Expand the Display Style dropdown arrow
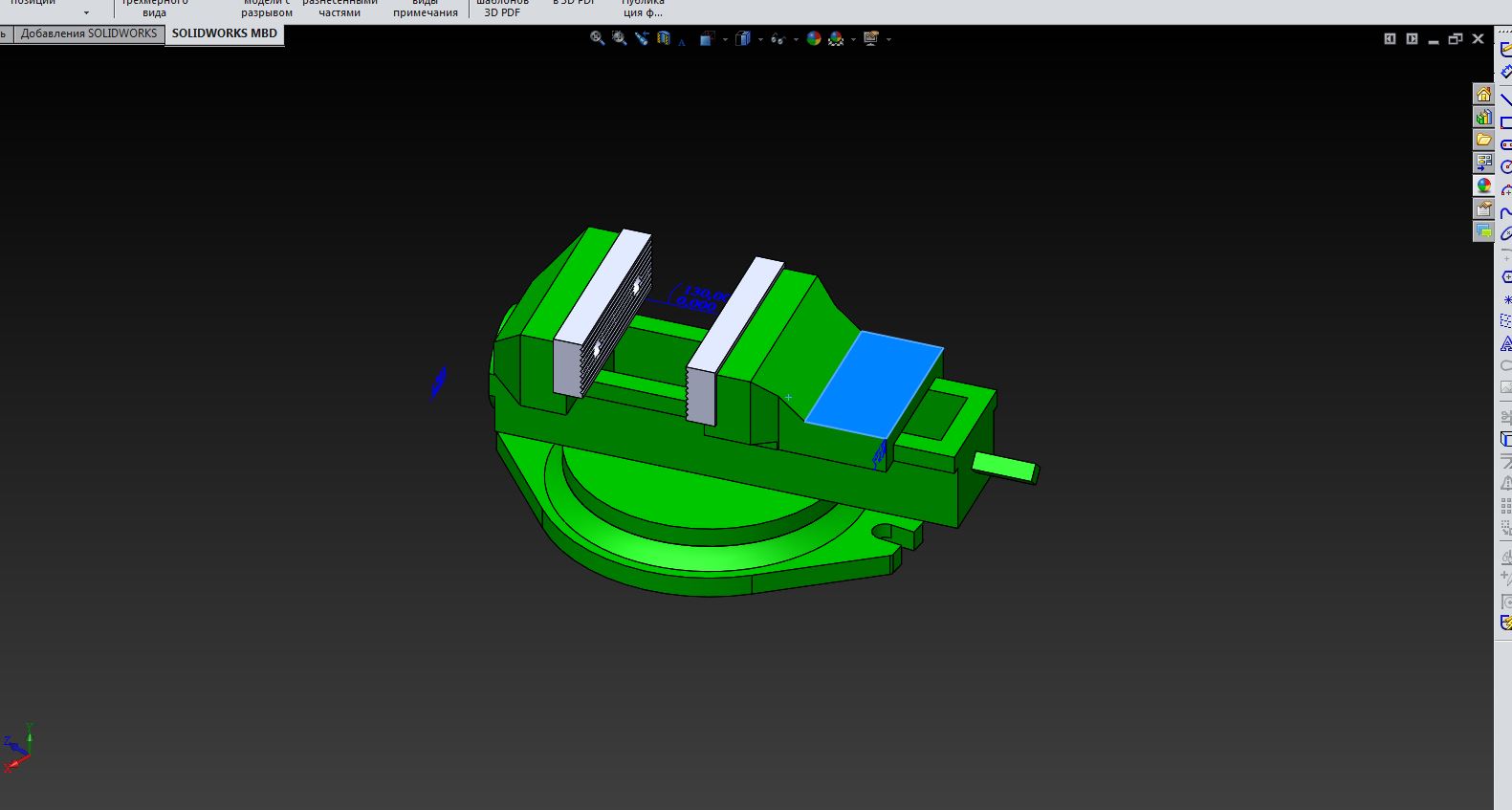This screenshot has height=810, width=1512. pos(760,39)
